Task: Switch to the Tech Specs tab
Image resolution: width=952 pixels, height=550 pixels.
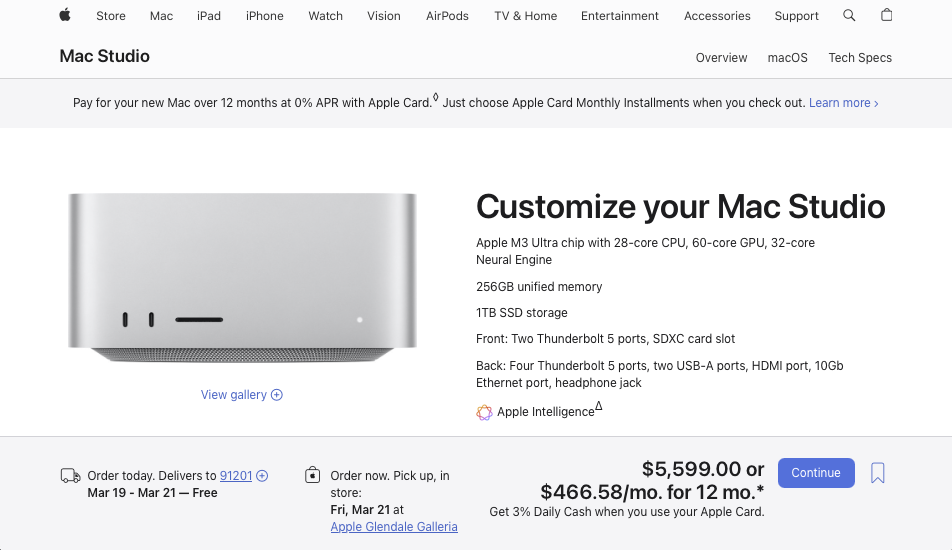Action: (x=860, y=58)
